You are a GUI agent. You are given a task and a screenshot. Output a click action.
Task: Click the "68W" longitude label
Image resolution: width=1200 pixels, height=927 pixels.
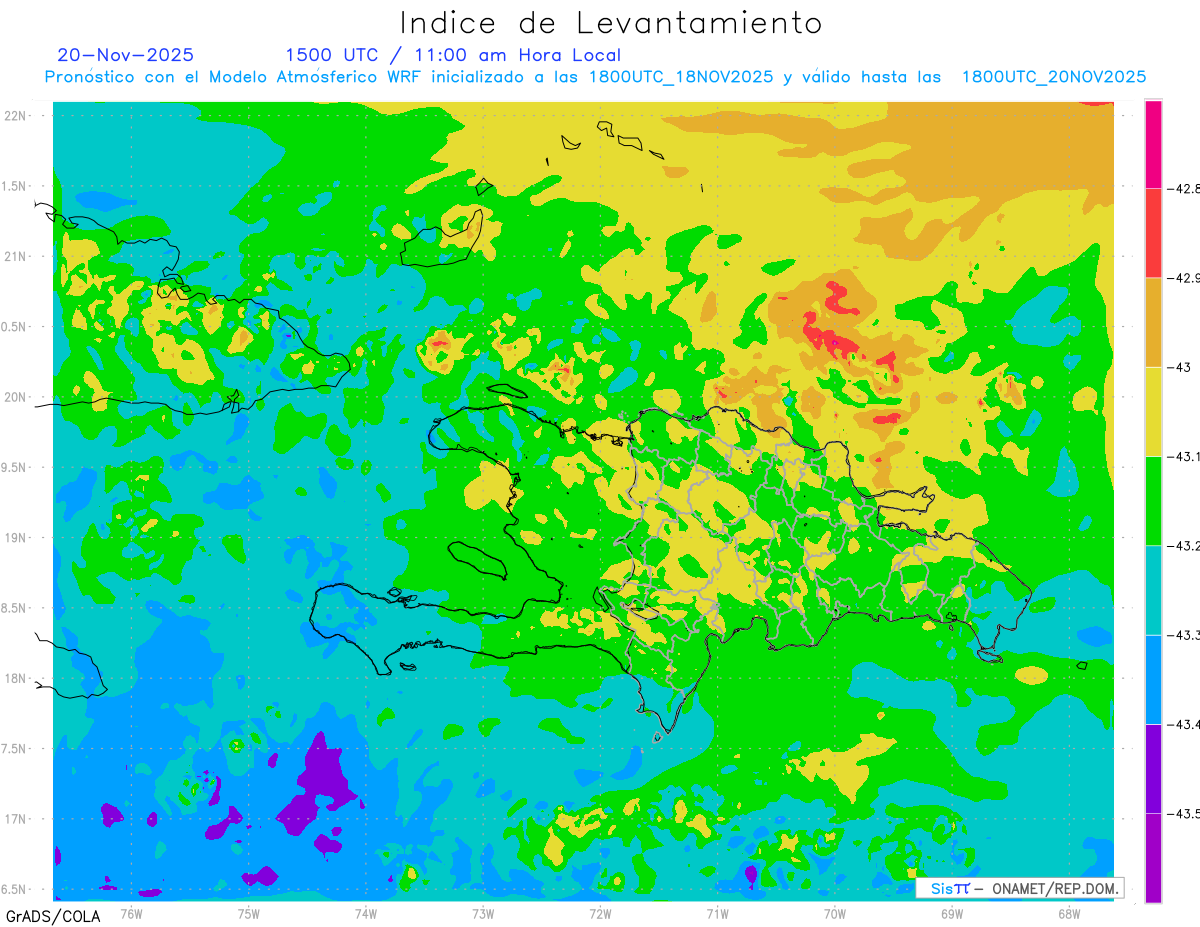tap(1069, 913)
